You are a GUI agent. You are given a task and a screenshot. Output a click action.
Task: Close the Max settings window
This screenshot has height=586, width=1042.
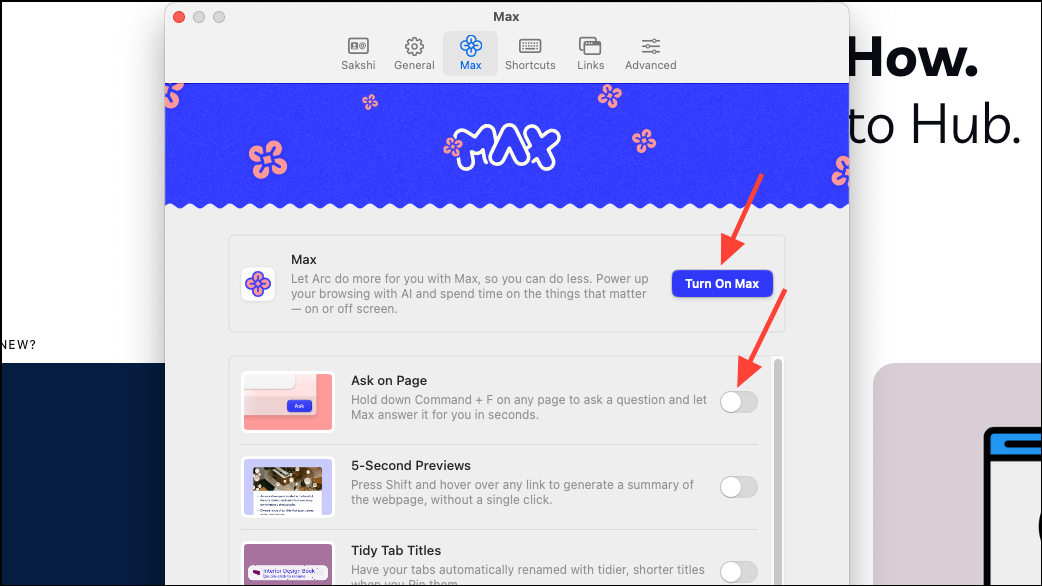click(179, 17)
